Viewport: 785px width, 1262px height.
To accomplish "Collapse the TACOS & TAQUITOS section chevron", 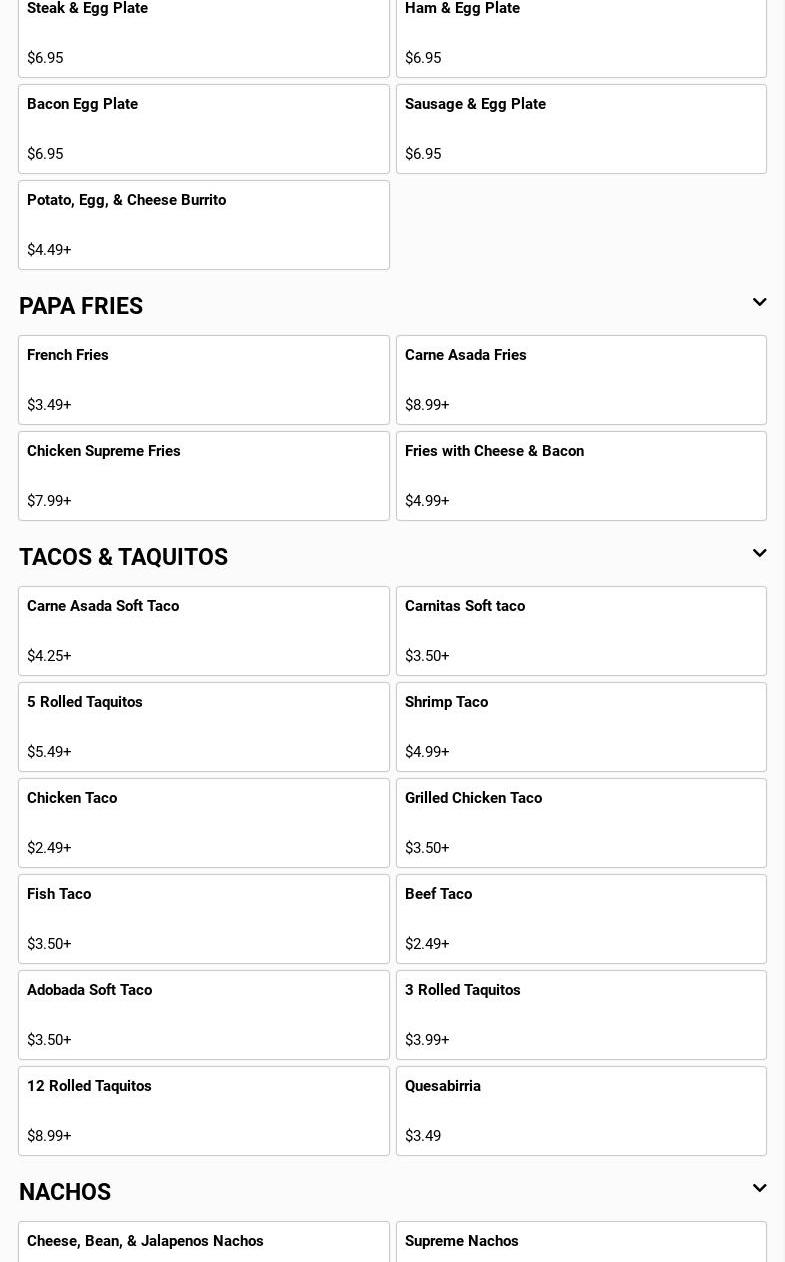I will coord(759,553).
